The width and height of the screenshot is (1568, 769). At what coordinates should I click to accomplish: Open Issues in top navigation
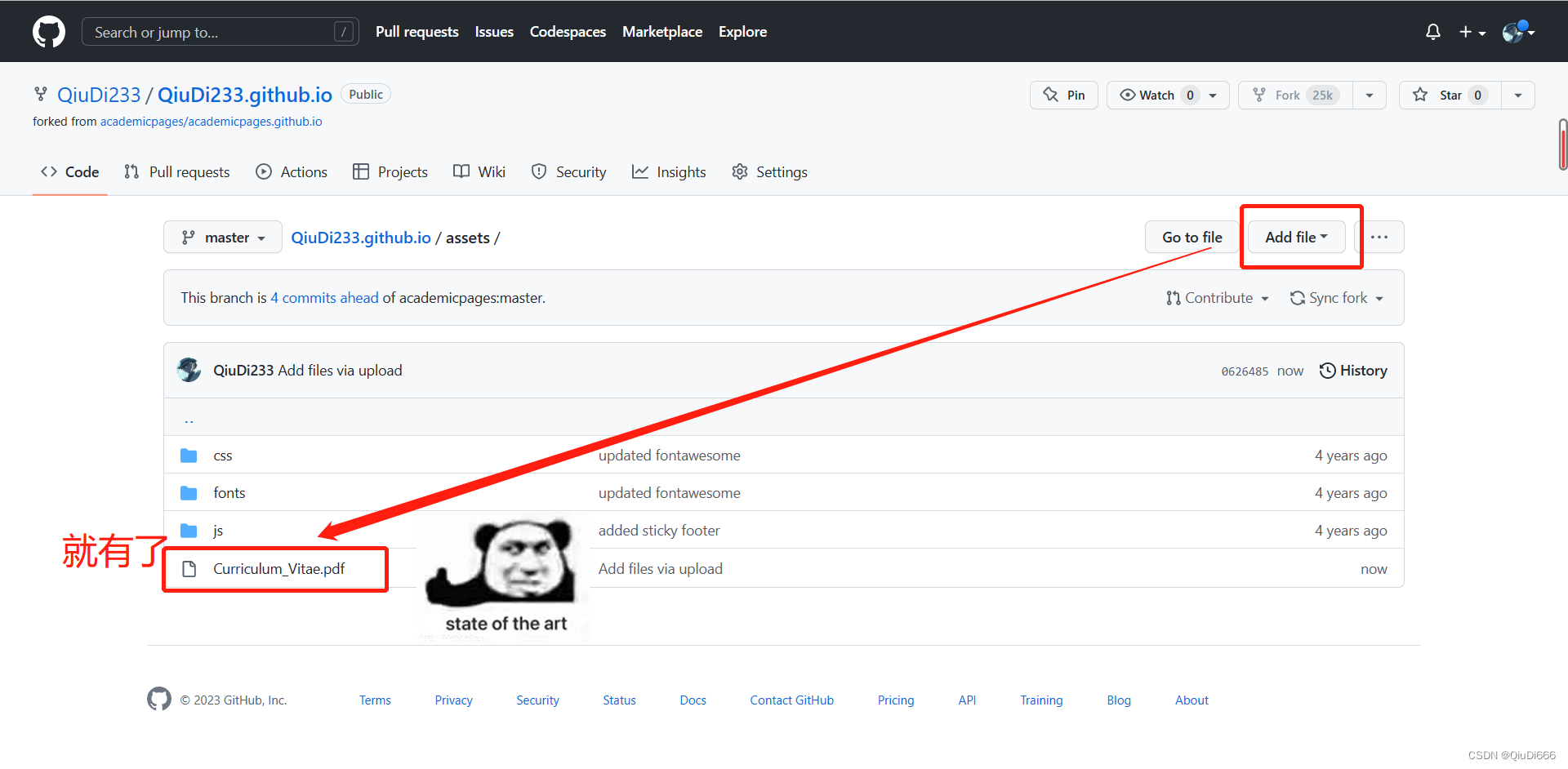494,32
